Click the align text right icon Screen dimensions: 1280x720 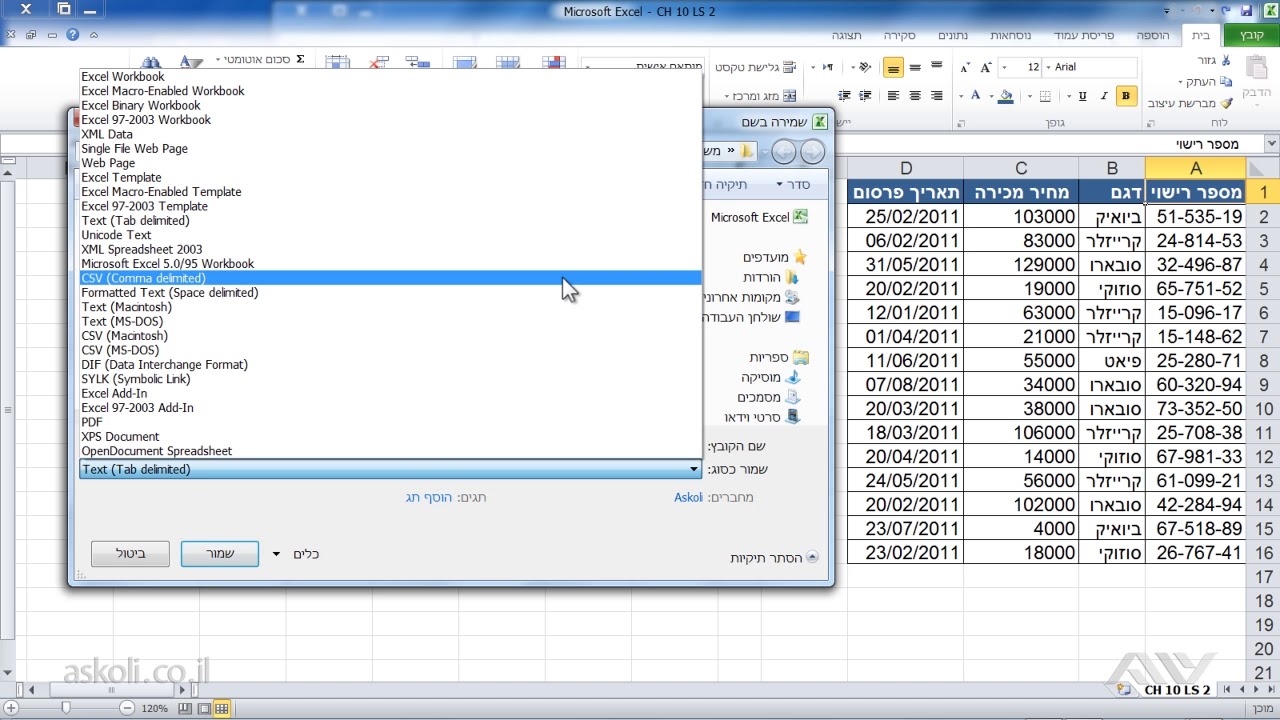937,96
